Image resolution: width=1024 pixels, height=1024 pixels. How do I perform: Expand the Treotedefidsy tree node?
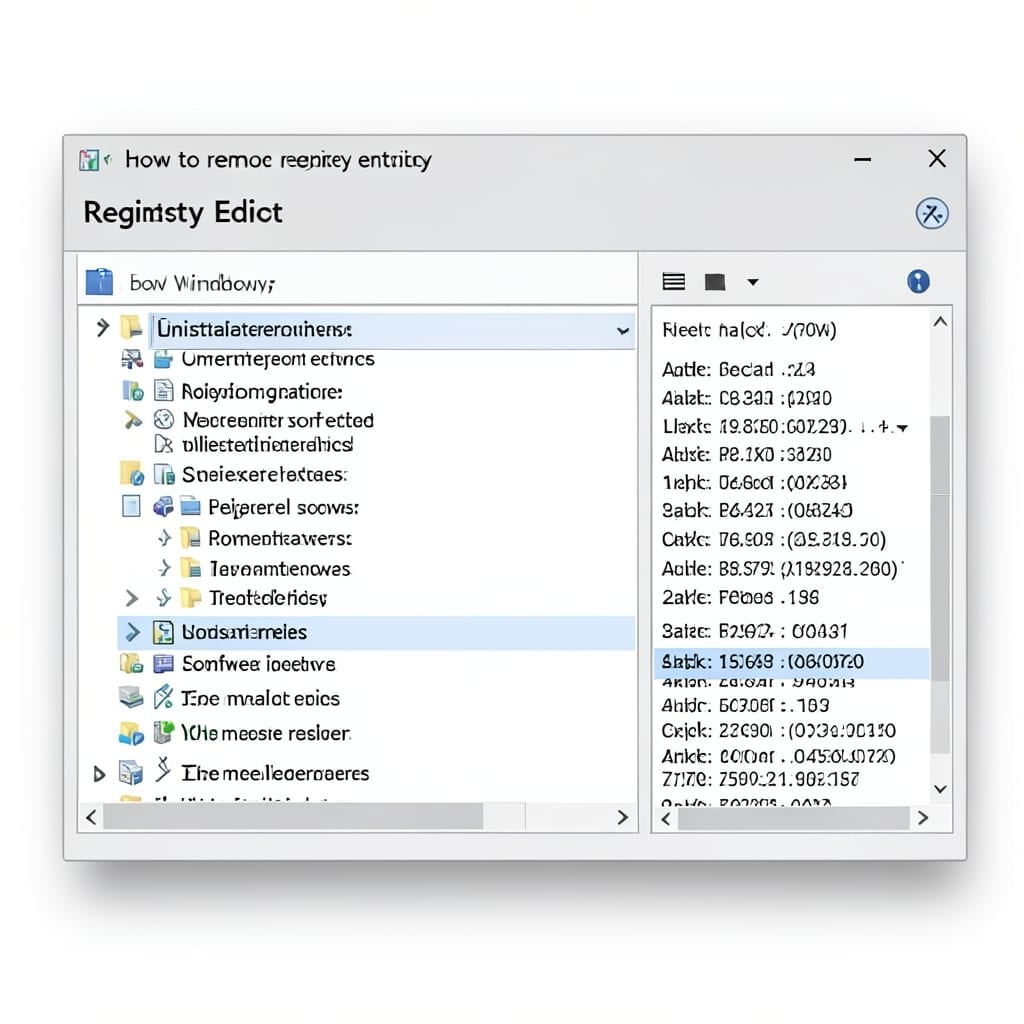[132, 598]
